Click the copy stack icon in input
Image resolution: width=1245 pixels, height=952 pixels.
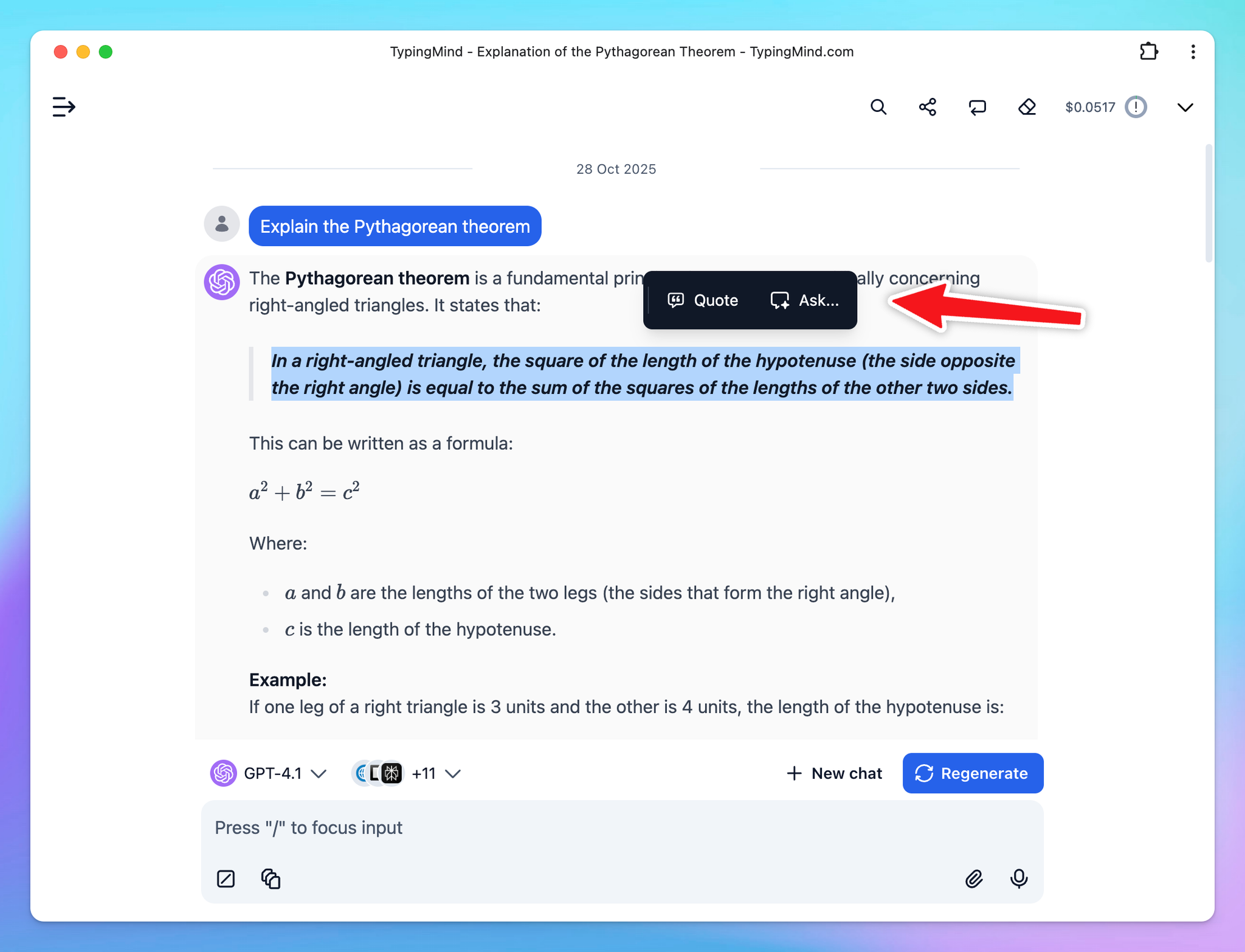click(x=271, y=878)
